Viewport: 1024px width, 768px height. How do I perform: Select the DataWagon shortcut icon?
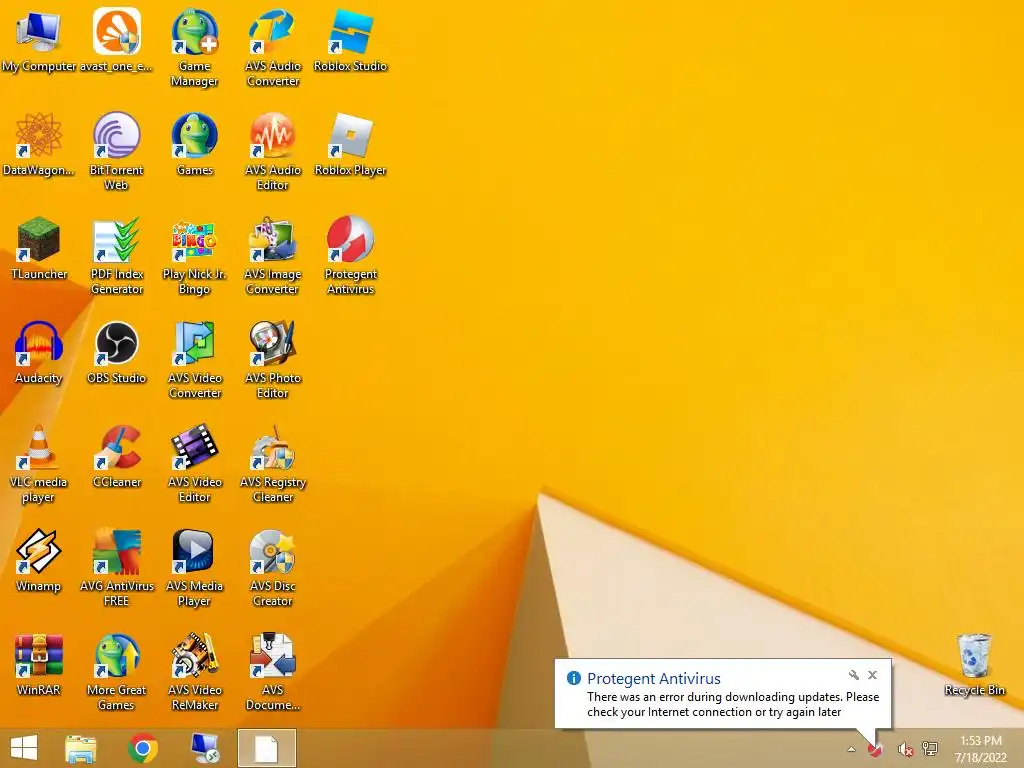[39, 144]
